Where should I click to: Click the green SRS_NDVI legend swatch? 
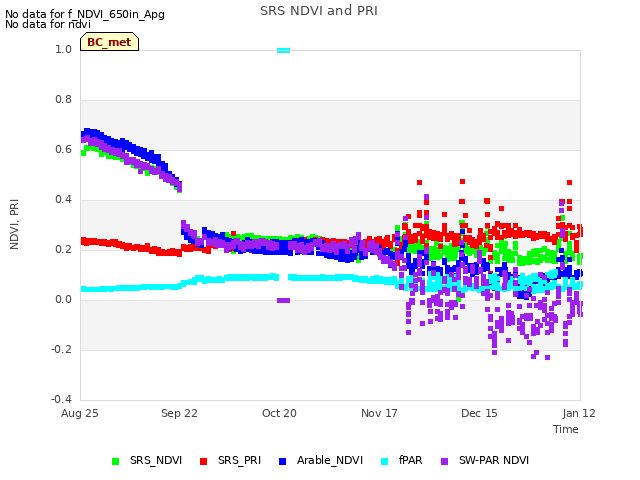pyautogui.click(x=116, y=461)
